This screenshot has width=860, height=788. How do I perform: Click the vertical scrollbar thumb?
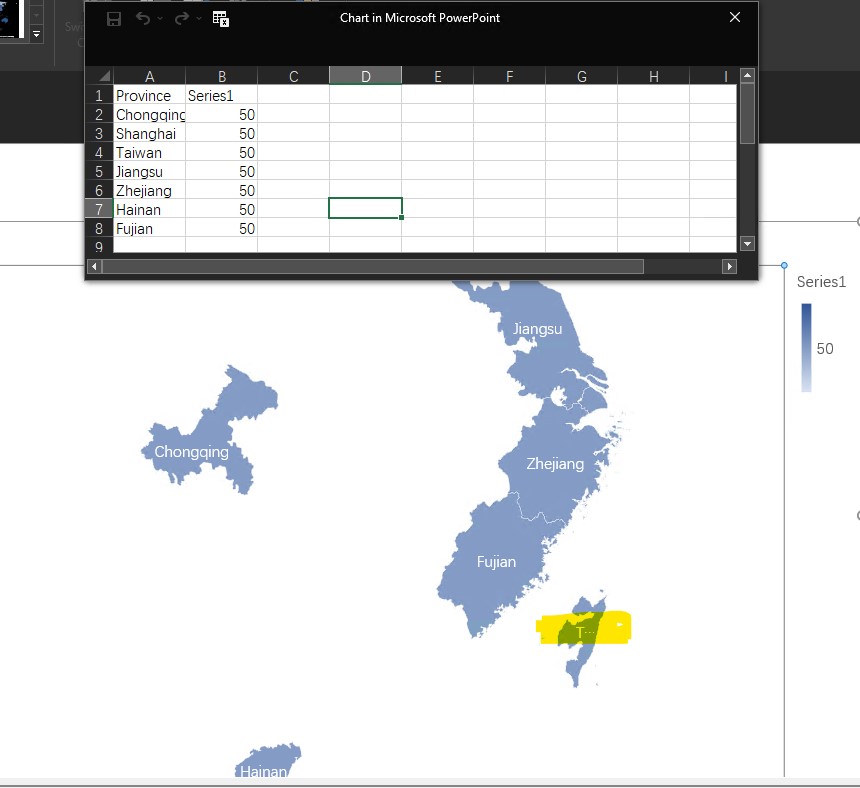point(747,114)
